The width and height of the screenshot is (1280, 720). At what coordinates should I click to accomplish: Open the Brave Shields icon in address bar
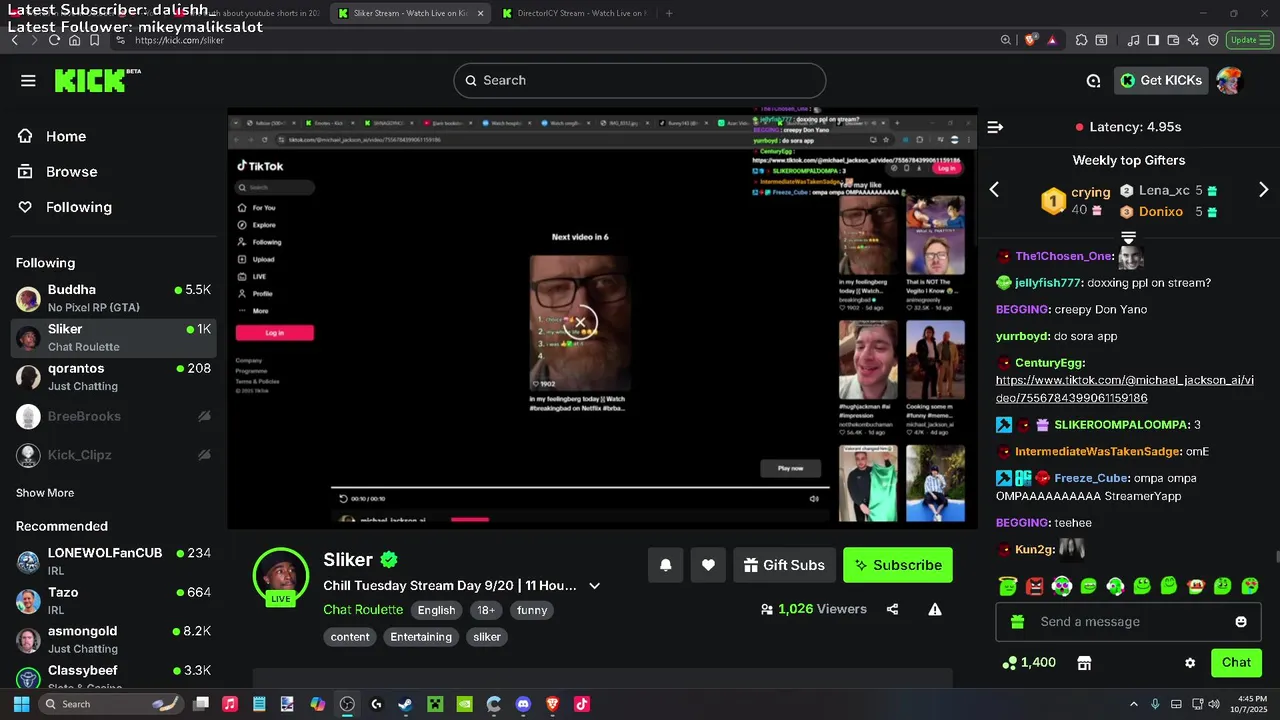click(1031, 40)
